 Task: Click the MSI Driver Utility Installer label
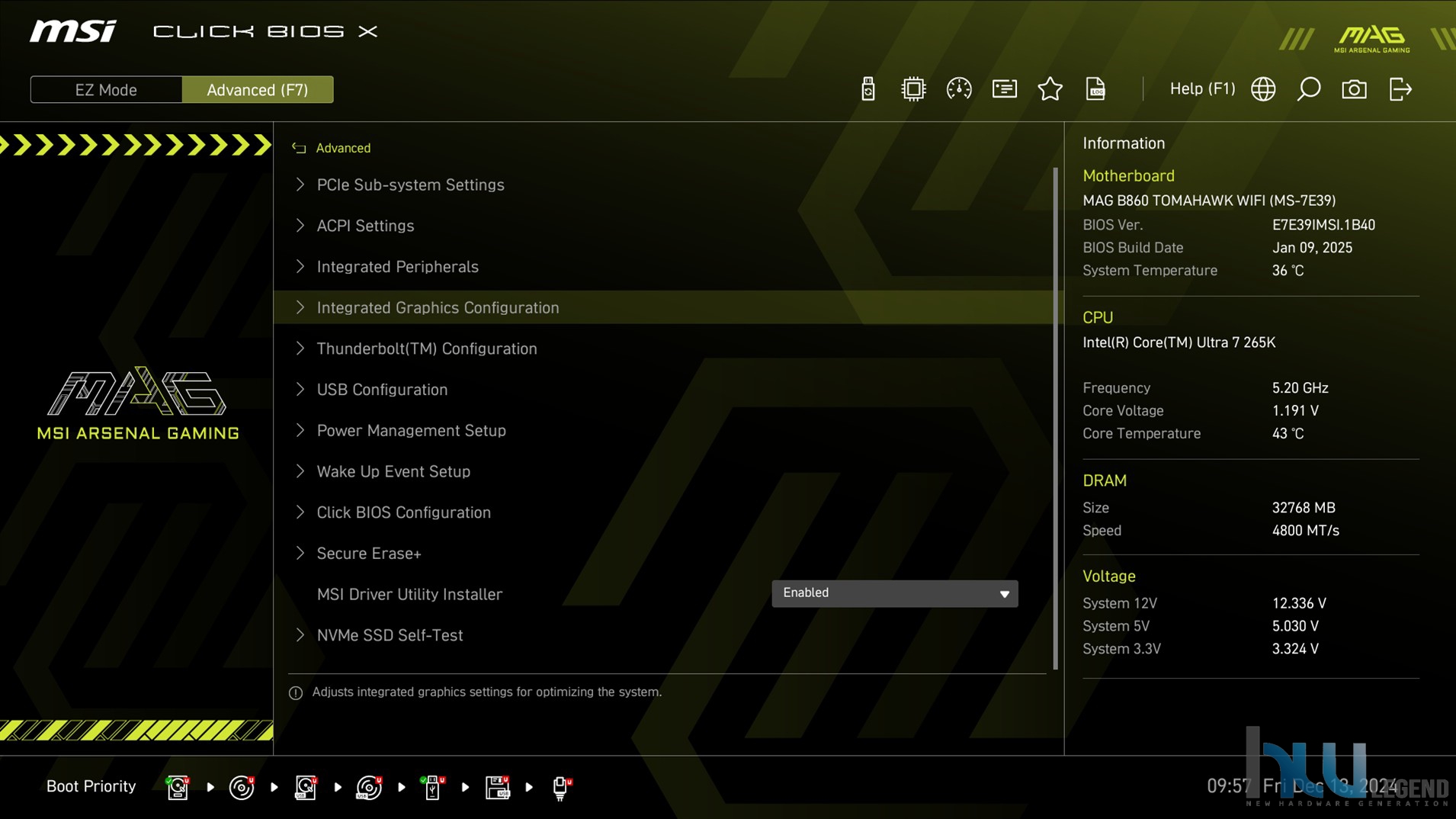click(x=409, y=594)
